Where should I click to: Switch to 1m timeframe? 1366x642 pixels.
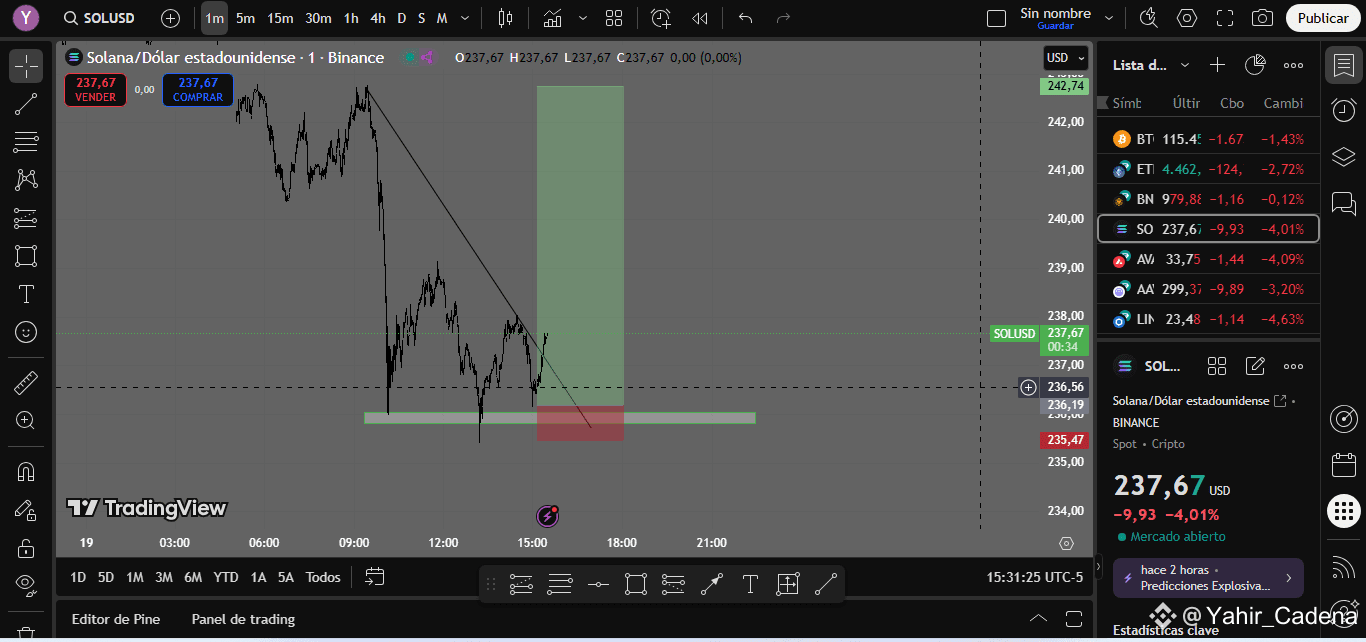point(214,18)
